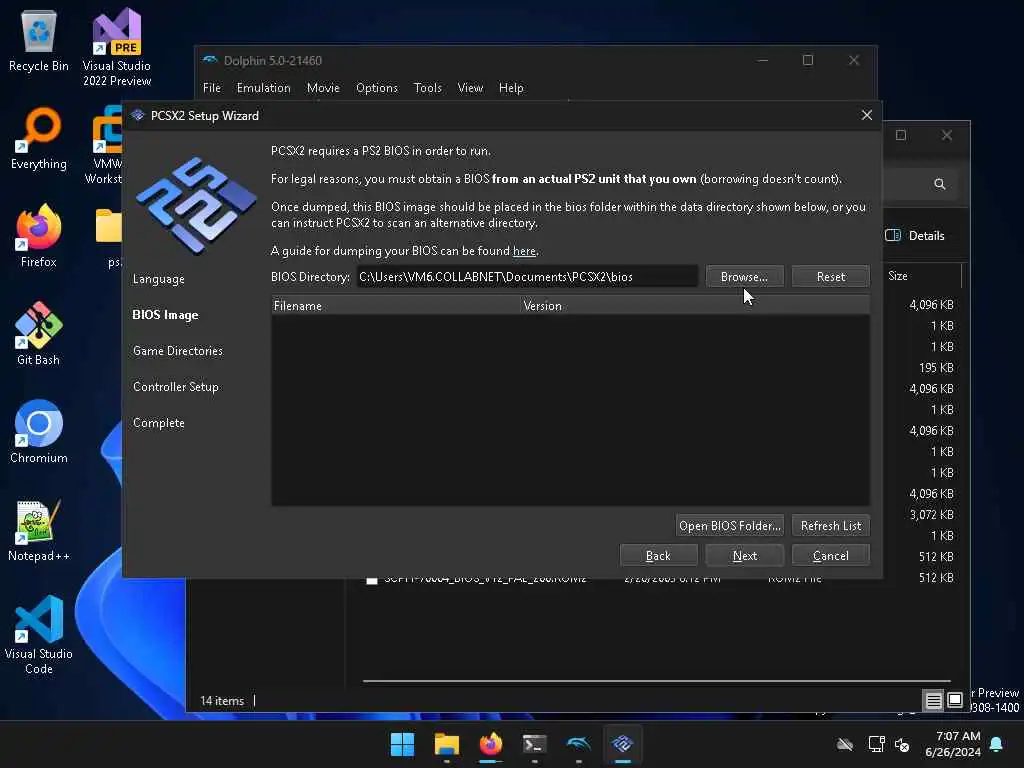Select Language step in wizard sidebar
The image size is (1024, 768).
click(x=159, y=280)
